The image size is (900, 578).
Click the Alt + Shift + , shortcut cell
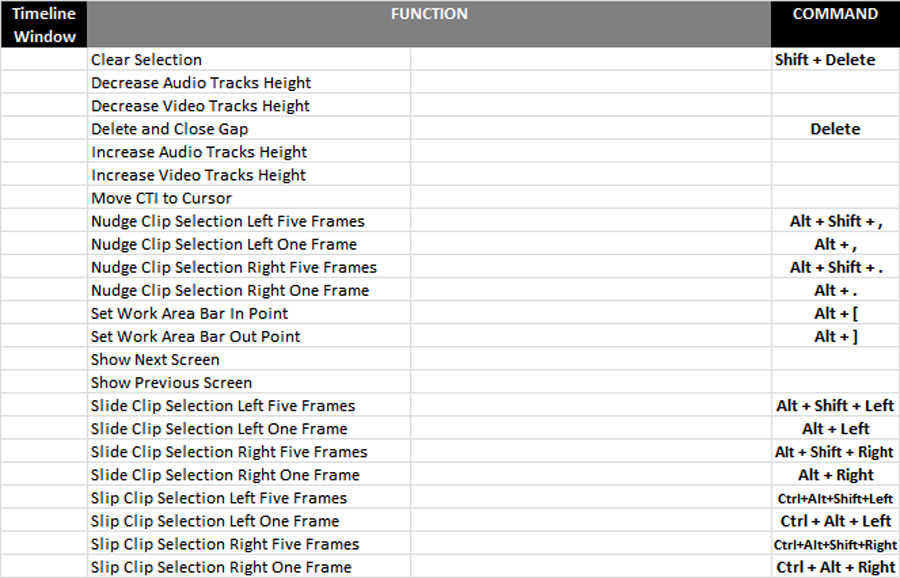[835, 221]
